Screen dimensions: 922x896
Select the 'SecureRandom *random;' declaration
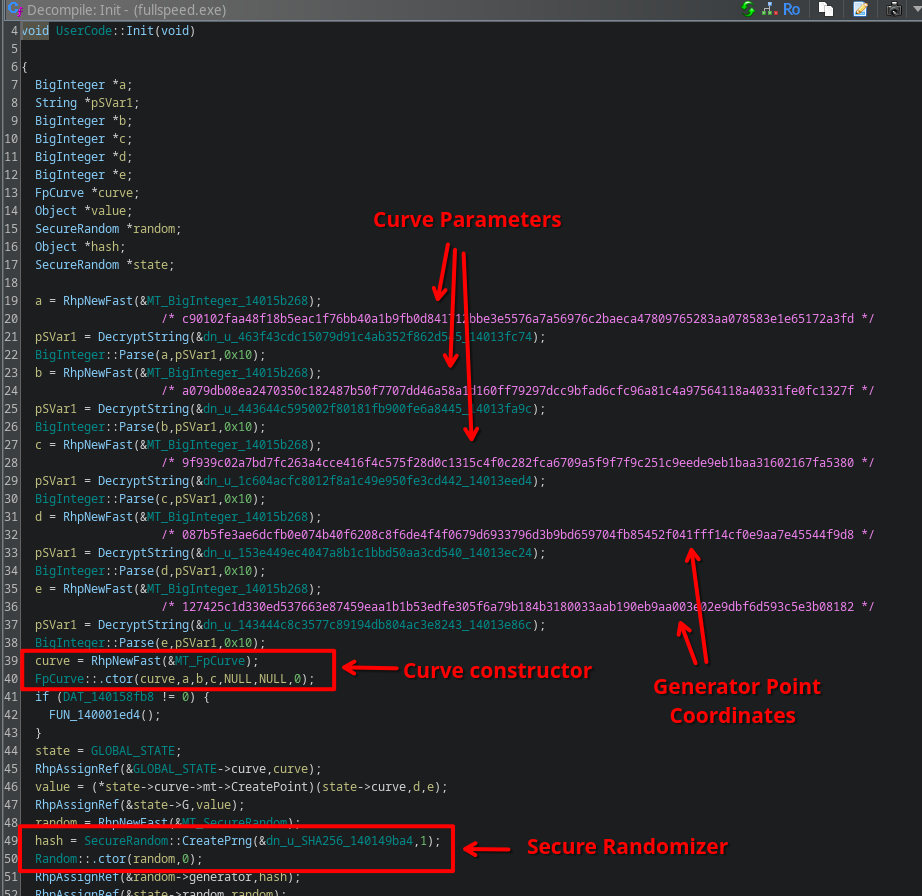[108, 229]
